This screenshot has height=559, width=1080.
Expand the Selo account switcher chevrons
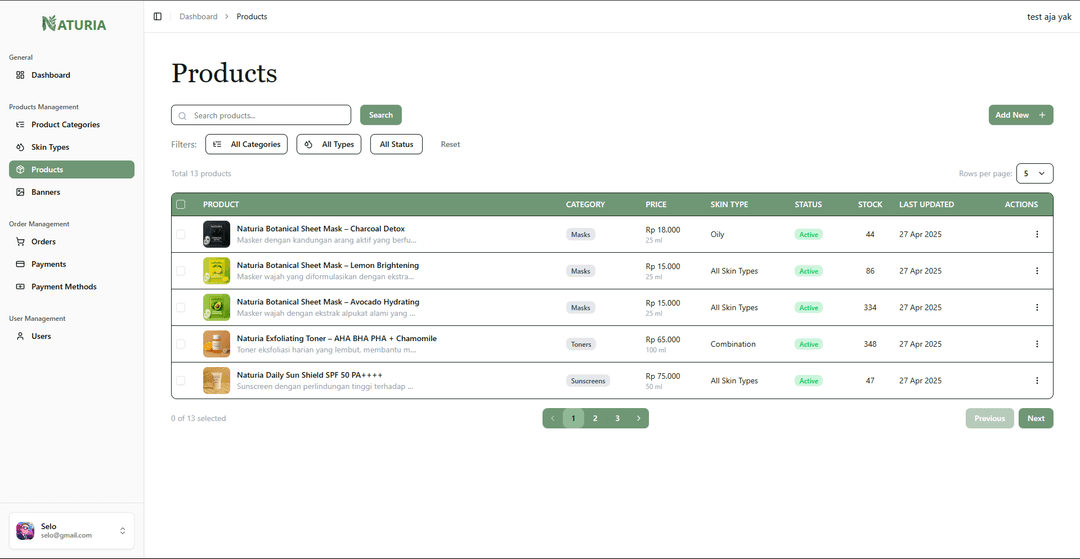[123, 531]
